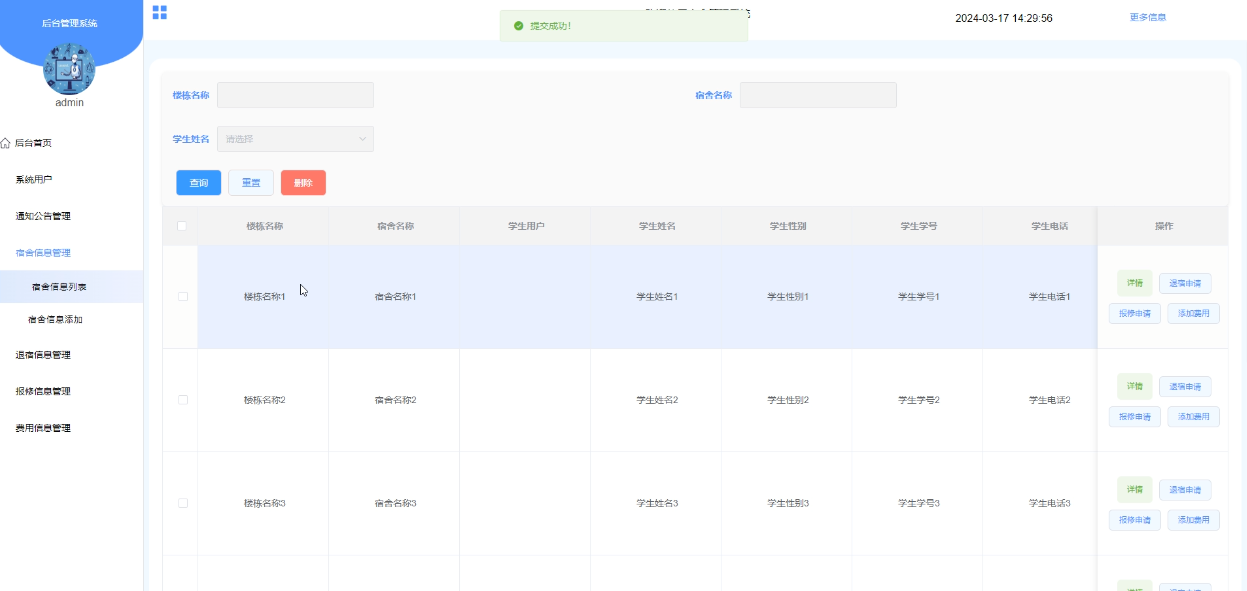The width and height of the screenshot is (1247, 591).
Task: Click the home icon beside 后台首页
Action: [5, 143]
